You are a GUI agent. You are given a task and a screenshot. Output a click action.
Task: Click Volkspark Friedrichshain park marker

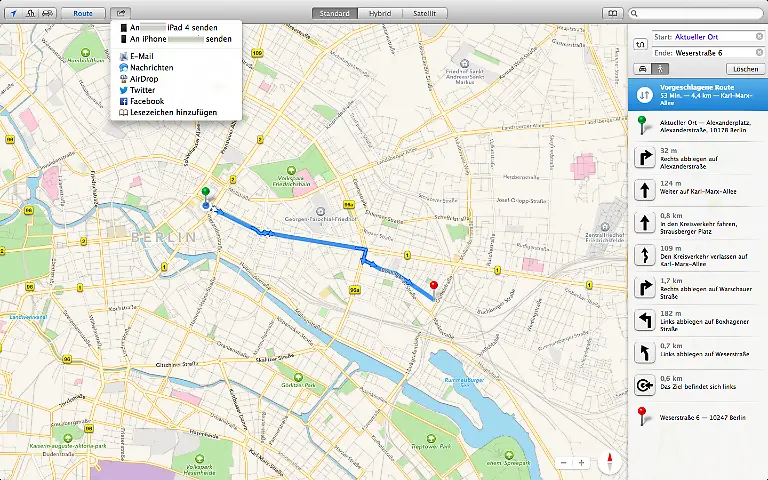291,170
